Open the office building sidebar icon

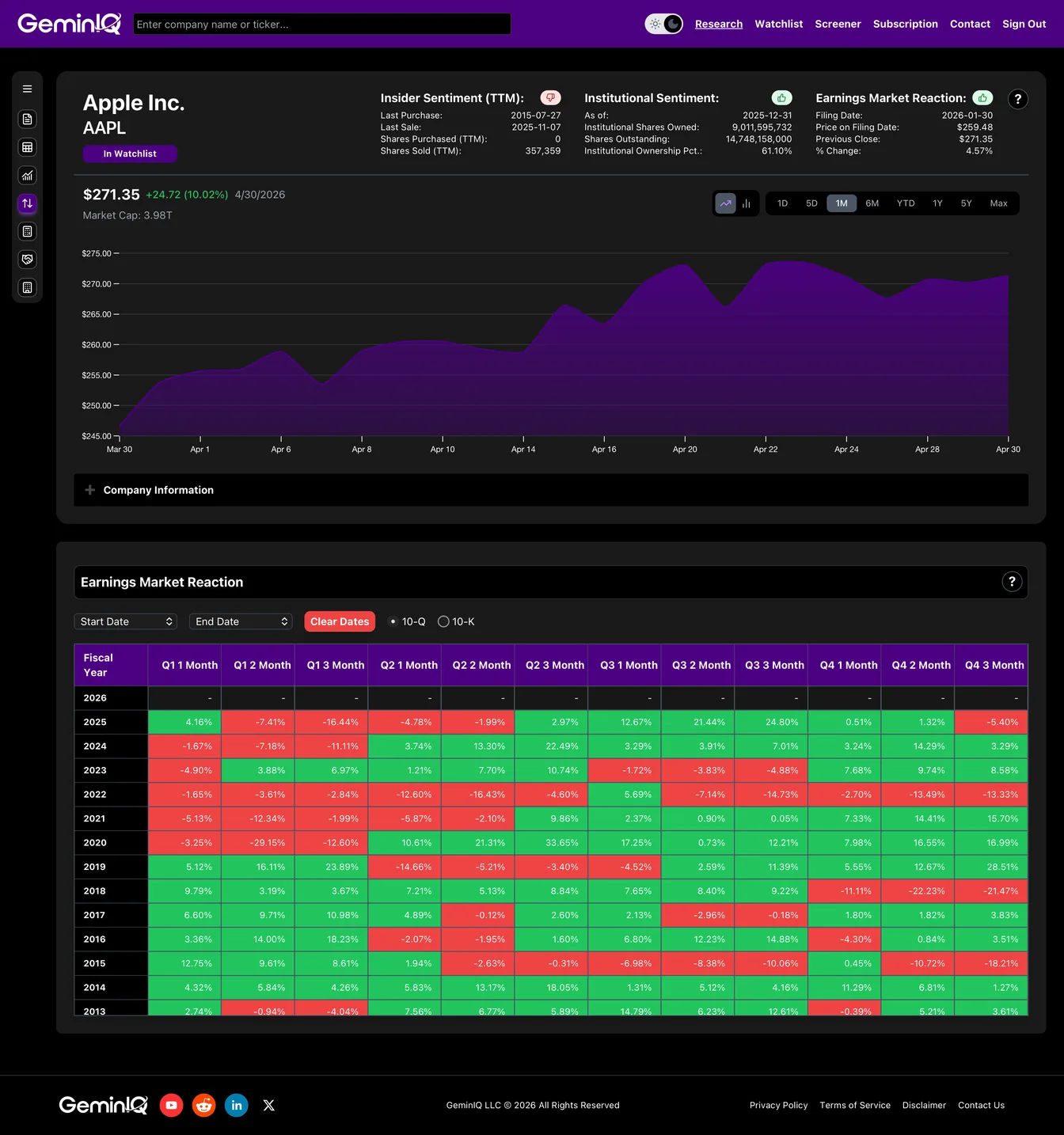(x=27, y=287)
